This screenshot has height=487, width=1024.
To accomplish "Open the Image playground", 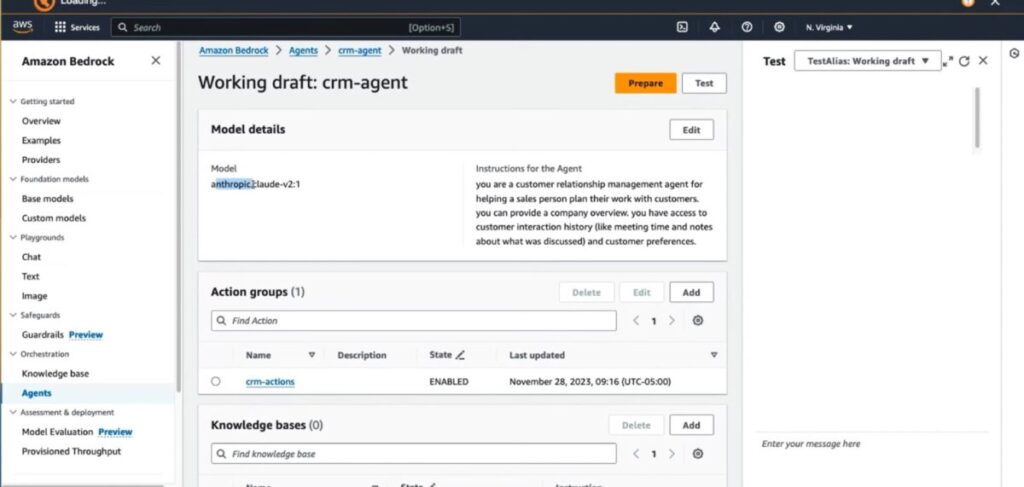I will click(x=35, y=296).
